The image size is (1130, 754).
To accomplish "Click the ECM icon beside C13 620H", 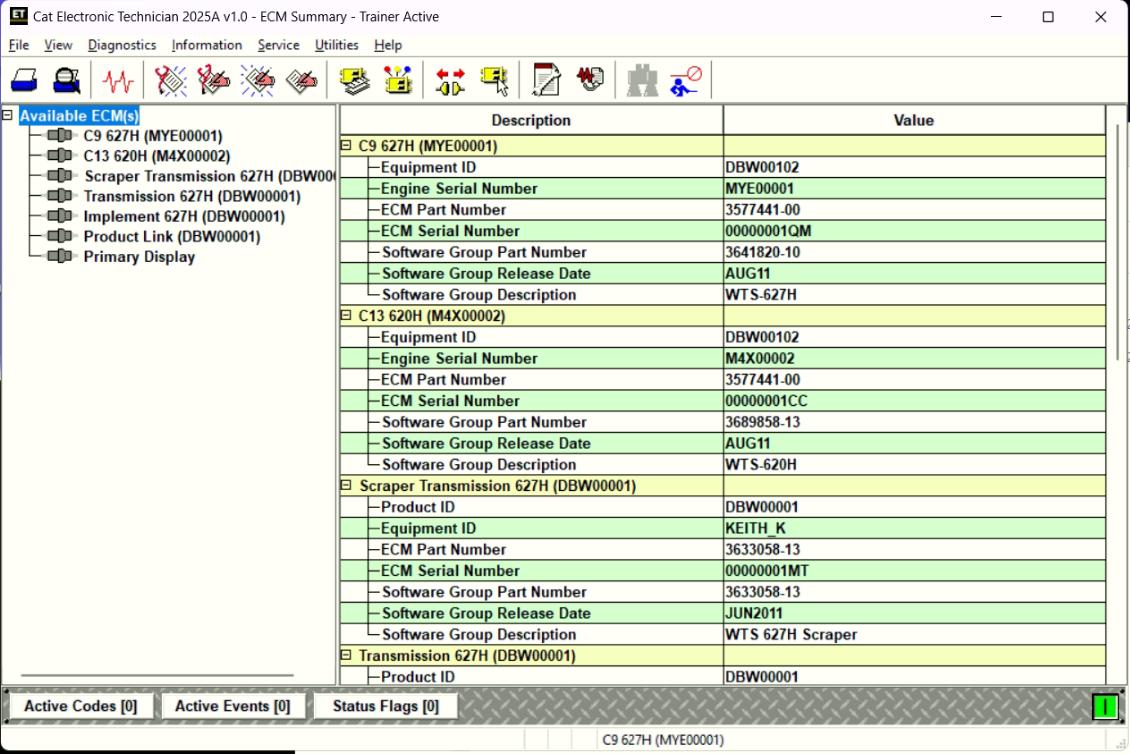I will (x=59, y=156).
